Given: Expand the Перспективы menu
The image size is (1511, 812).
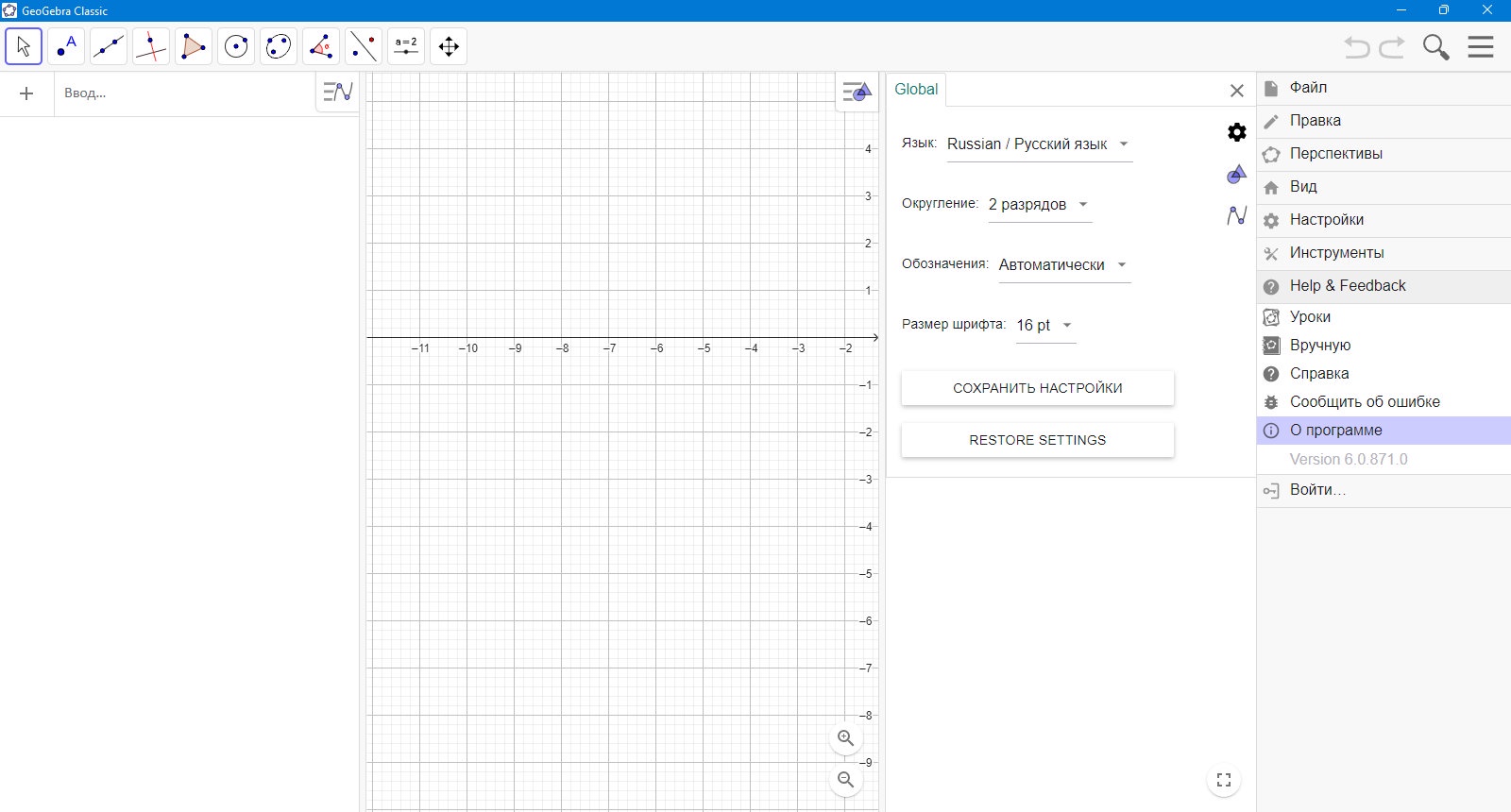Looking at the screenshot, I should [1384, 154].
